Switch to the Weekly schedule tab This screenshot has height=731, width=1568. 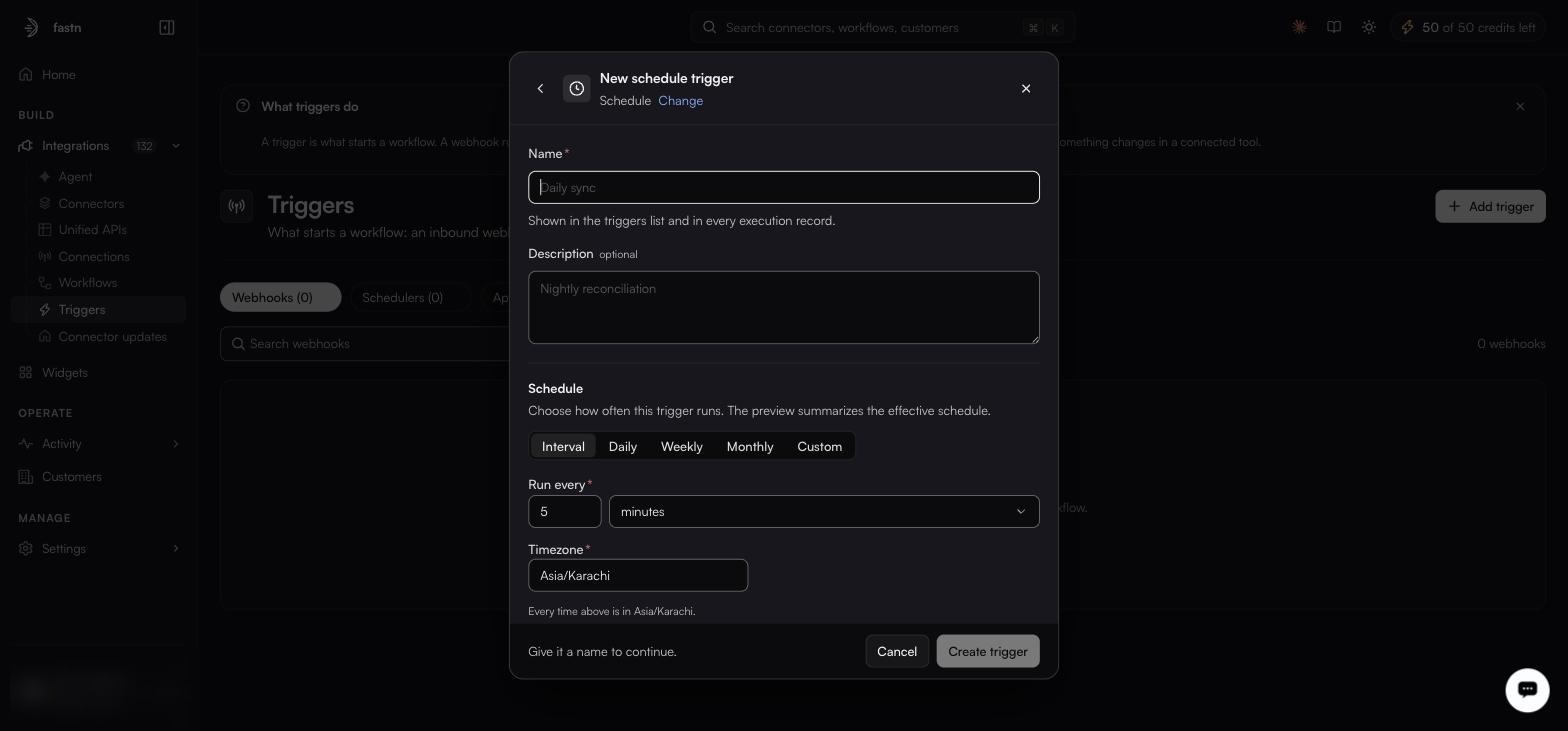(682, 446)
